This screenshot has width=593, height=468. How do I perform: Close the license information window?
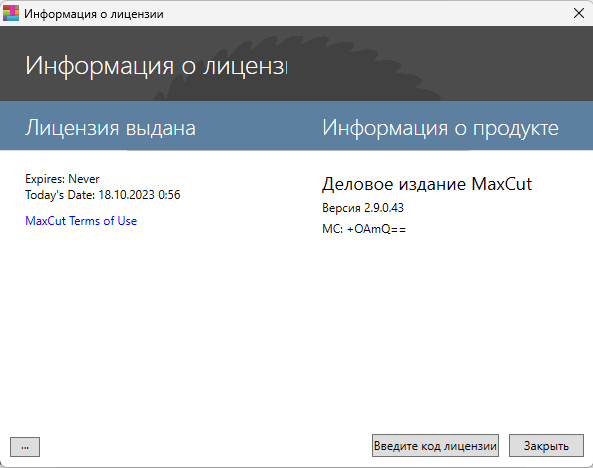point(579,13)
